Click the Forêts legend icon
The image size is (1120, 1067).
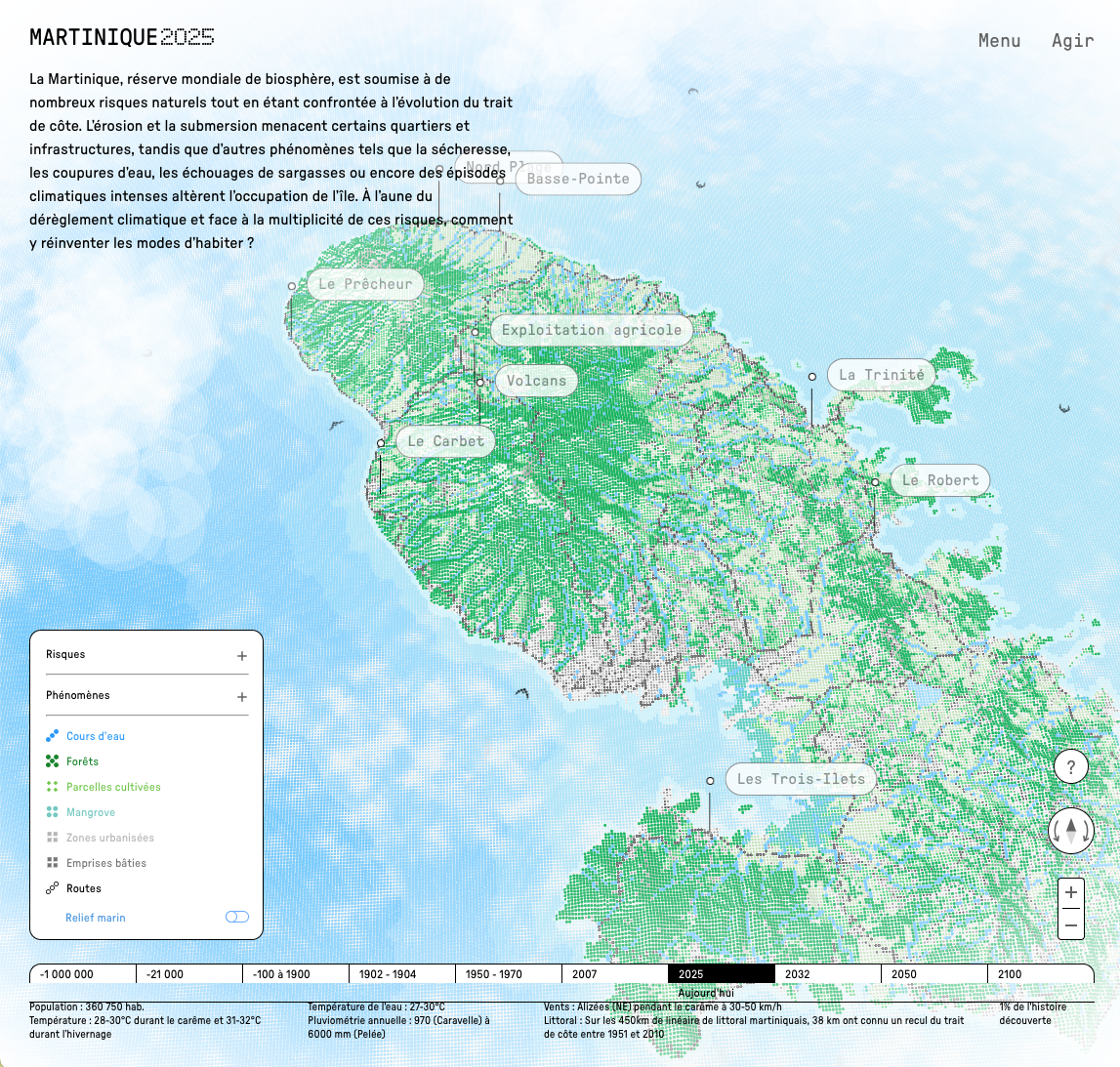[53, 761]
